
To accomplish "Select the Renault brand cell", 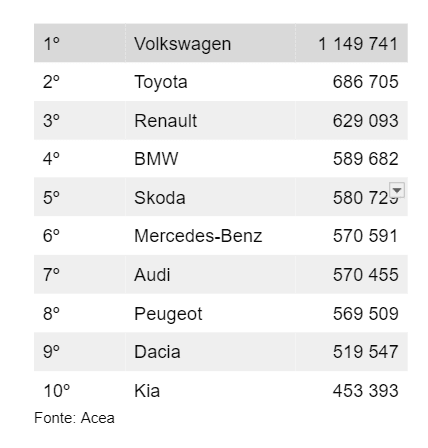I will coord(210,120).
